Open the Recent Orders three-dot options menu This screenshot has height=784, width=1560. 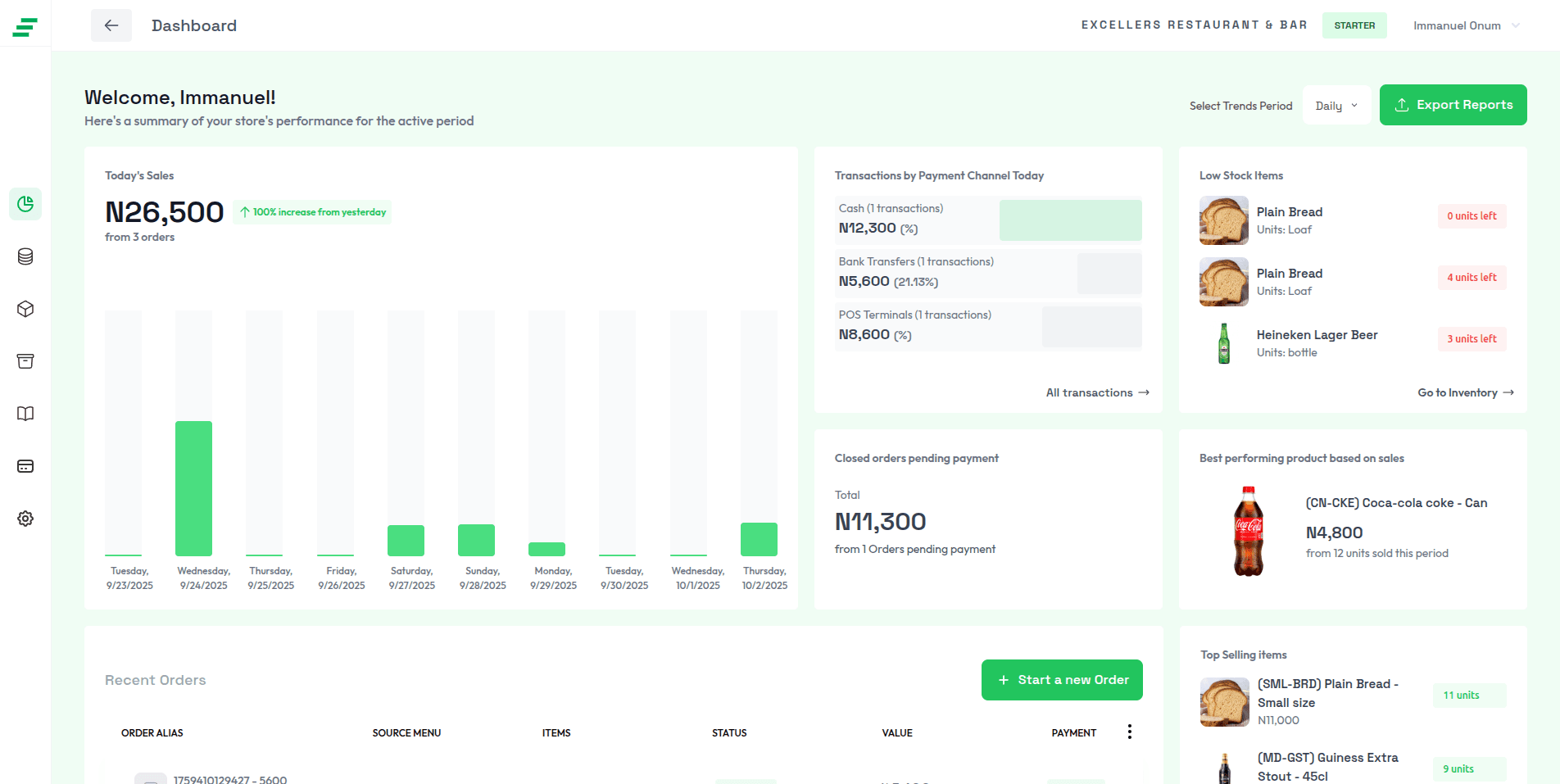pyautogui.click(x=1129, y=732)
